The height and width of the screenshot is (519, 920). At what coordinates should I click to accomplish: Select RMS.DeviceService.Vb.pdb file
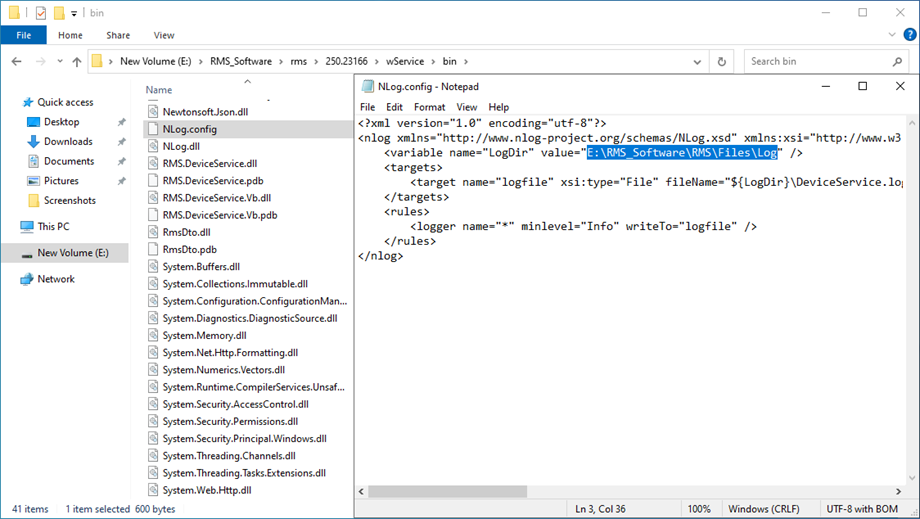(x=220, y=215)
